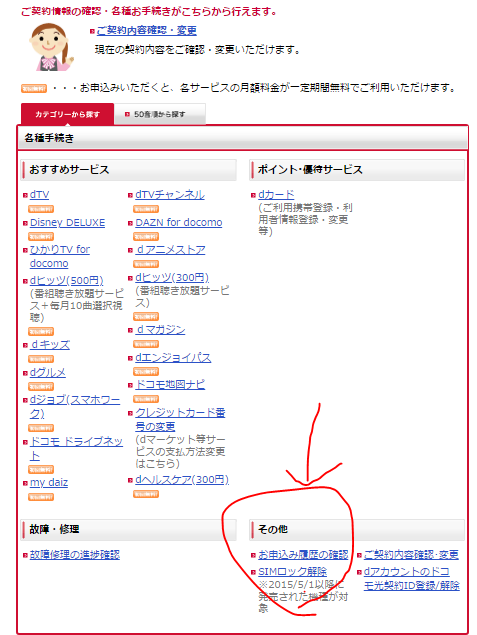The height and width of the screenshot is (635, 477).
Task: Open the Disney DELUXE link
Action: tap(67, 223)
